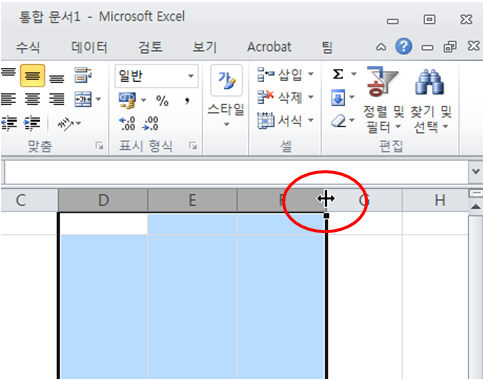Apply percent style
Screen dimensions: 483x380
coord(162,100)
